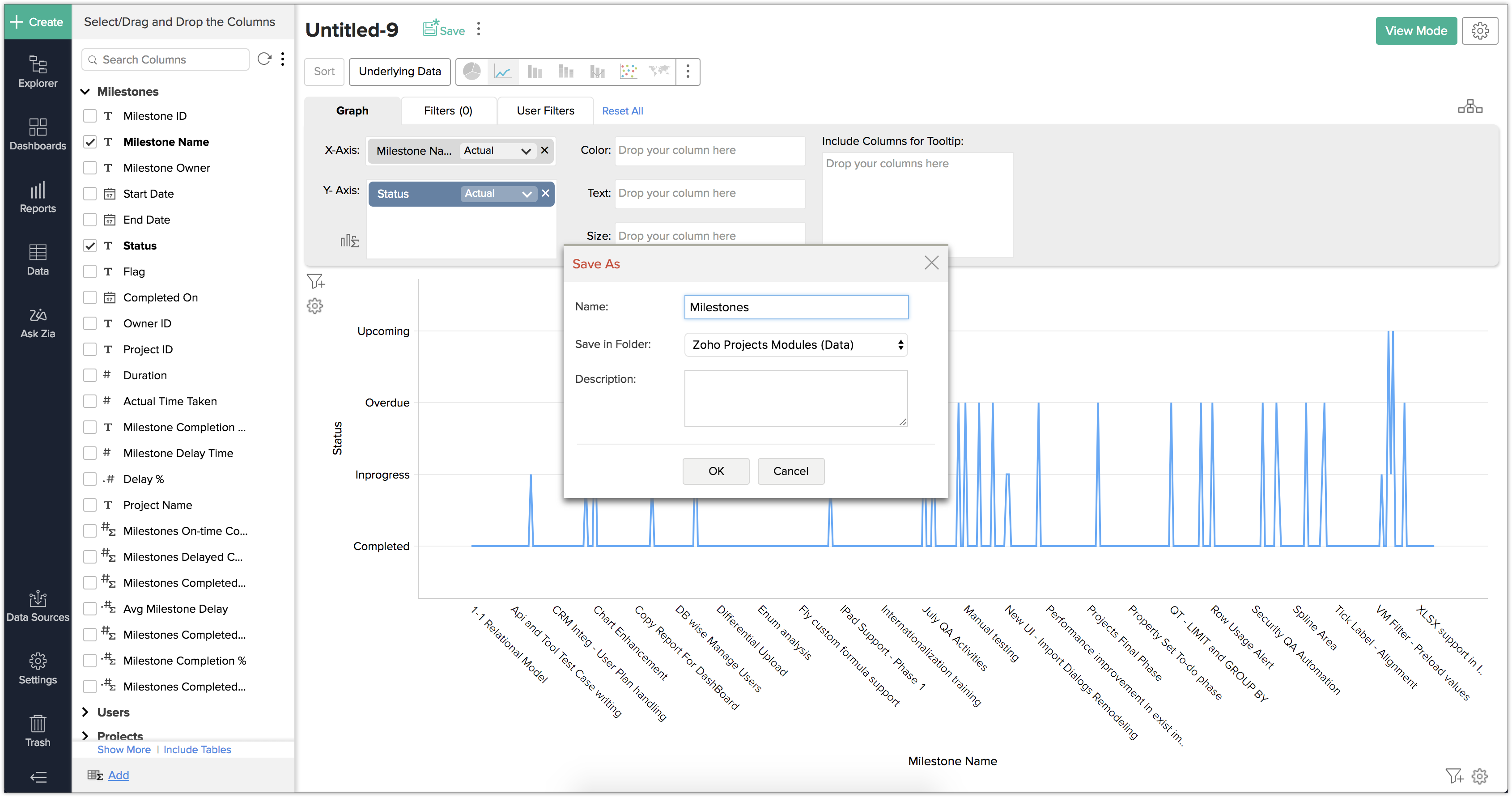1512x797 pixels.
Task: Open the page settings gear icon
Action: click(1479, 31)
